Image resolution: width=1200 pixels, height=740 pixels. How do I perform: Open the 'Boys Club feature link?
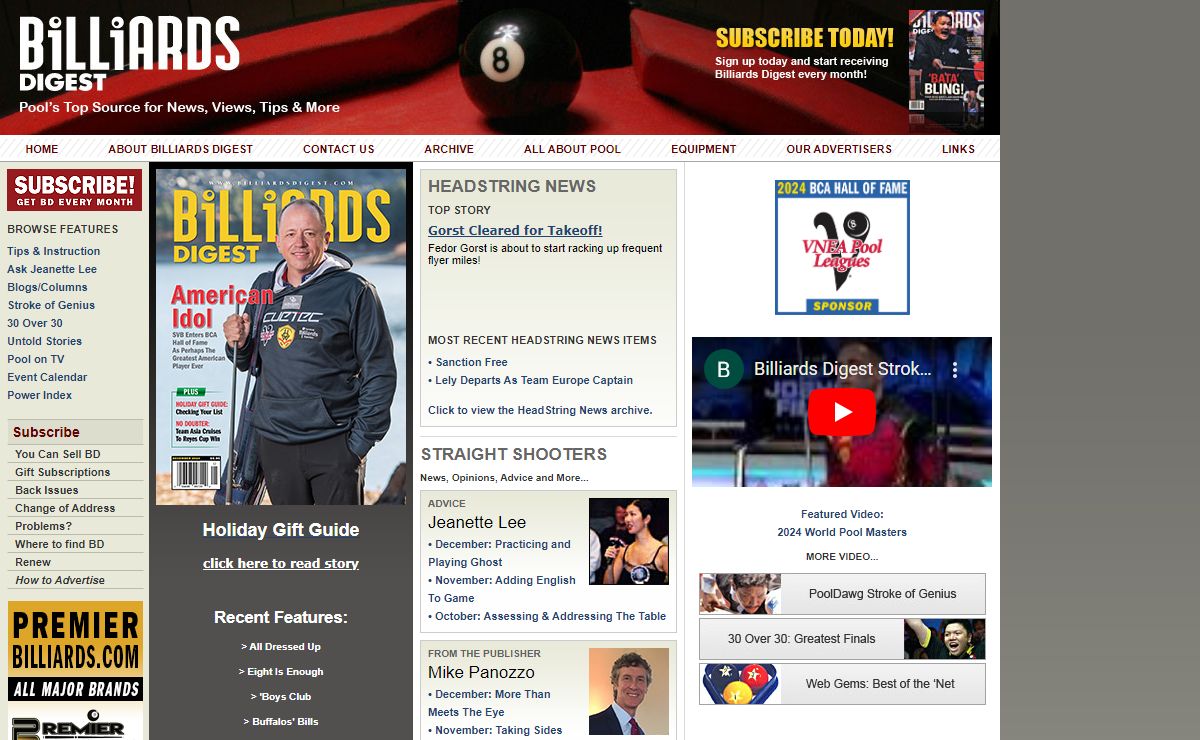pyautogui.click(x=281, y=697)
